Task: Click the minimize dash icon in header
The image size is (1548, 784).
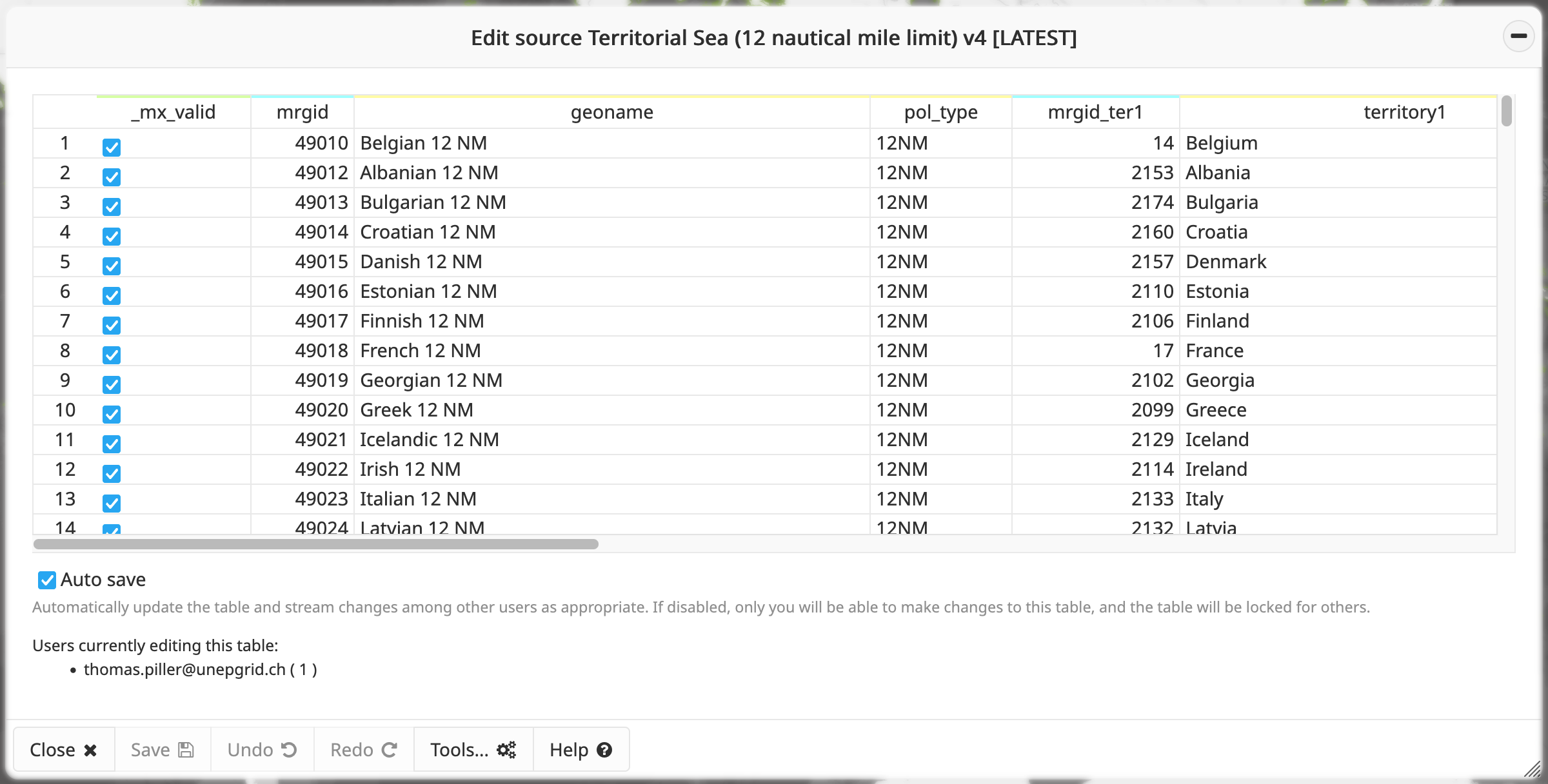Action: [1518, 36]
